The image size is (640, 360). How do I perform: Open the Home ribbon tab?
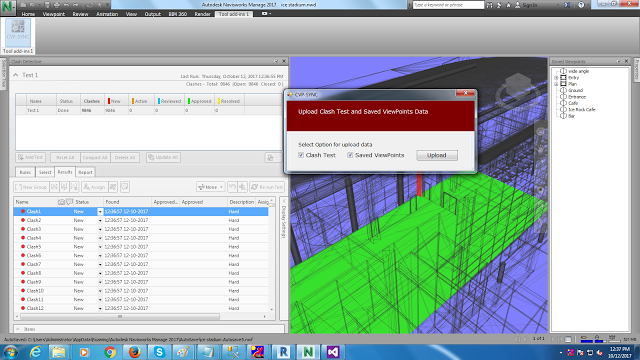(x=28, y=14)
